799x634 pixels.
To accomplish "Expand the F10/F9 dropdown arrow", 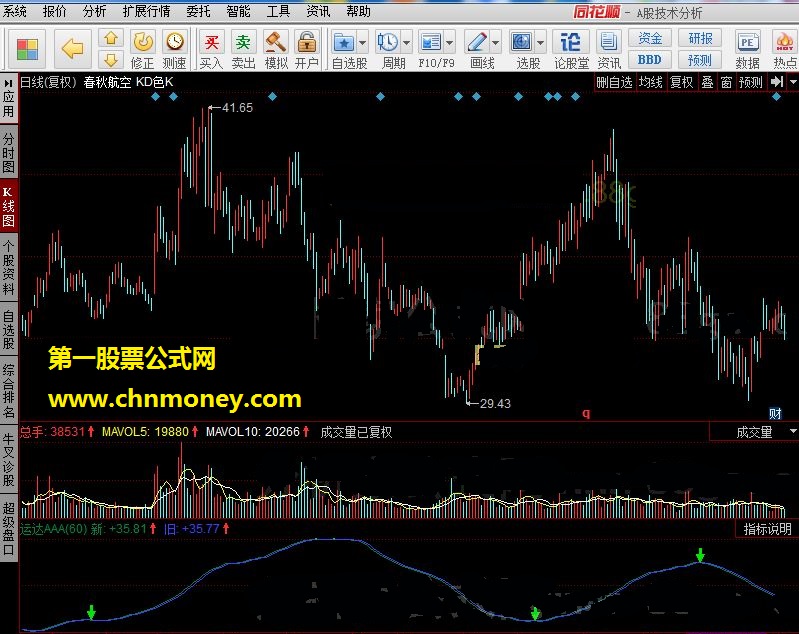I will point(449,43).
